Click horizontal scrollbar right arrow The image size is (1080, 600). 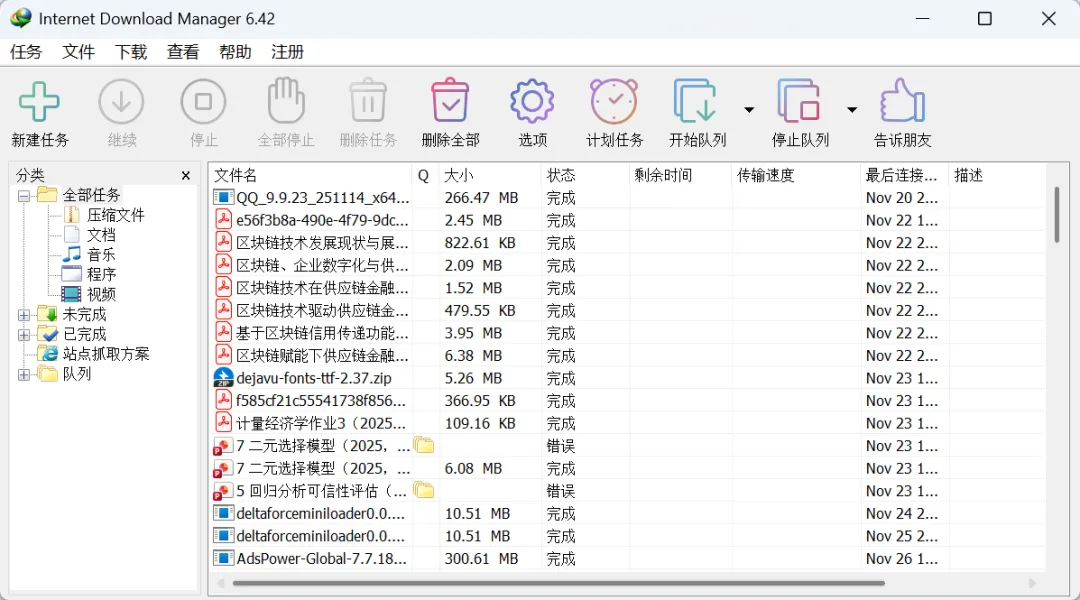tap(1032, 583)
